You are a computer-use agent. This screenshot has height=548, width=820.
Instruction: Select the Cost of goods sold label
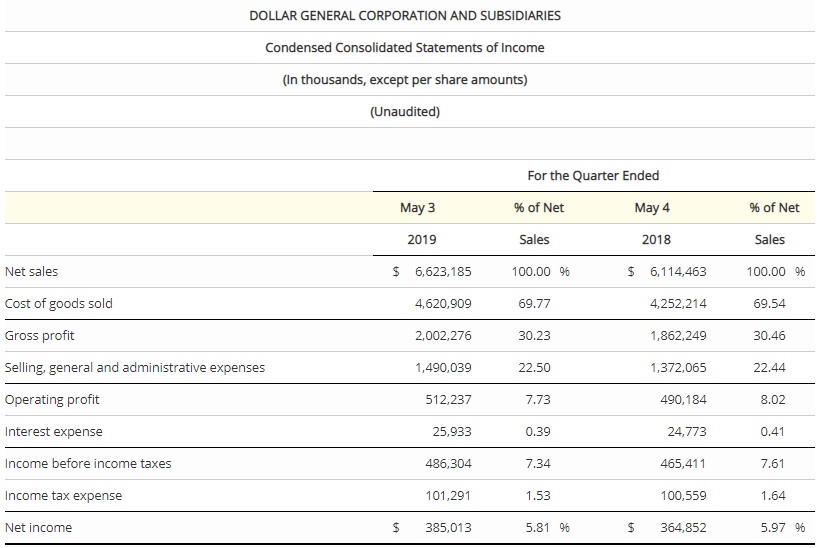[x=59, y=303]
